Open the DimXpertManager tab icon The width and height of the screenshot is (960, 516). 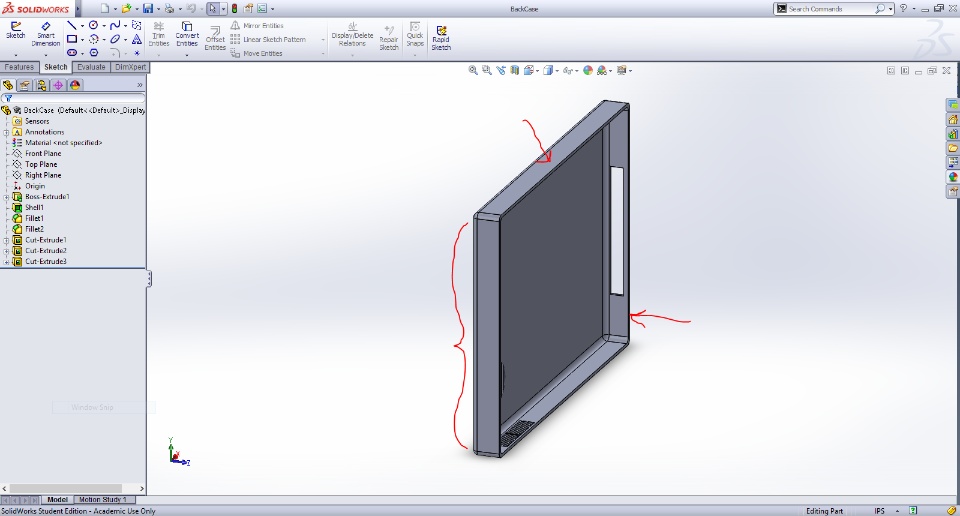tap(58, 85)
